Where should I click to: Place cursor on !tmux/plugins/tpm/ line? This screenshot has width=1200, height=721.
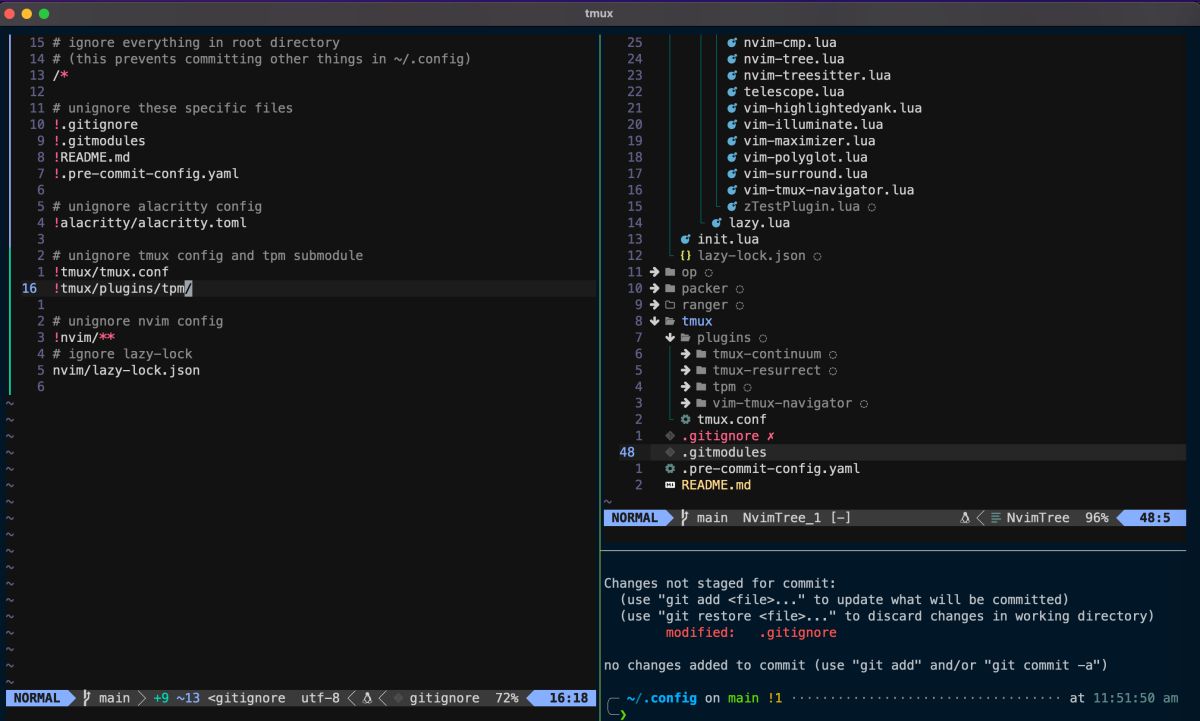click(122, 288)
